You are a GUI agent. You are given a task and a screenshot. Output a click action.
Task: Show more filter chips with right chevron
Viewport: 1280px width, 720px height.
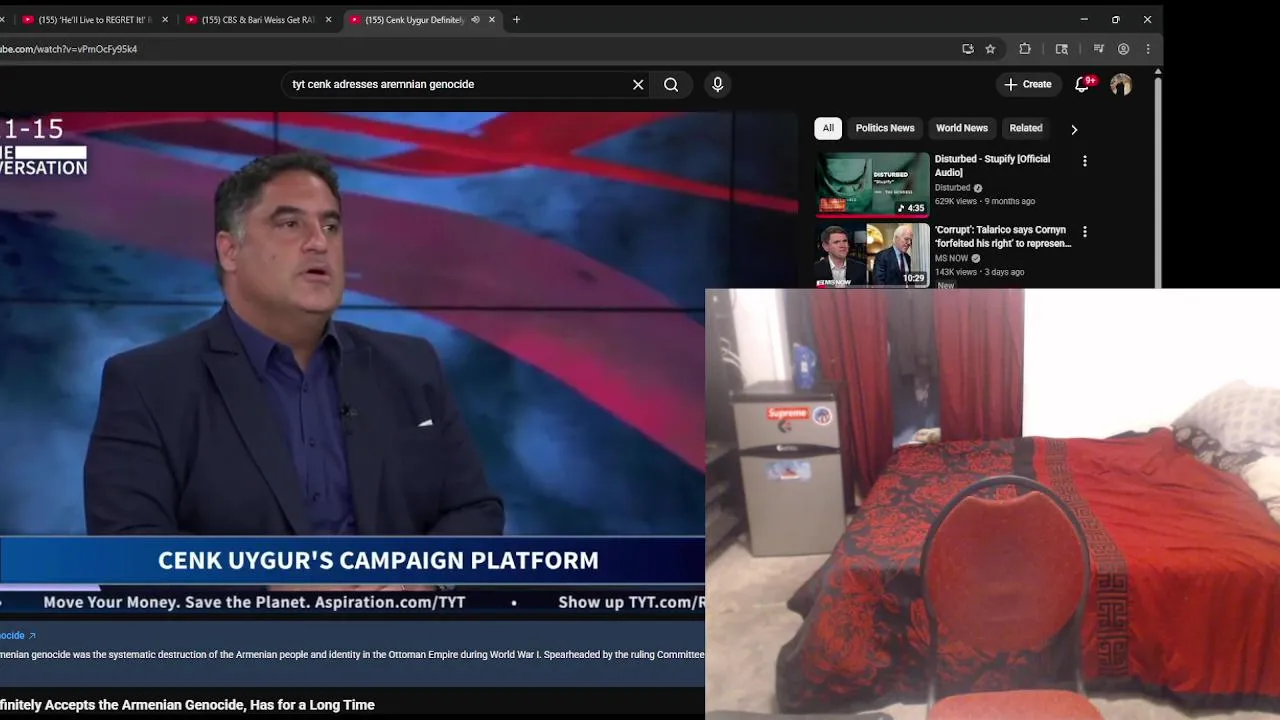coord(1074,129)
